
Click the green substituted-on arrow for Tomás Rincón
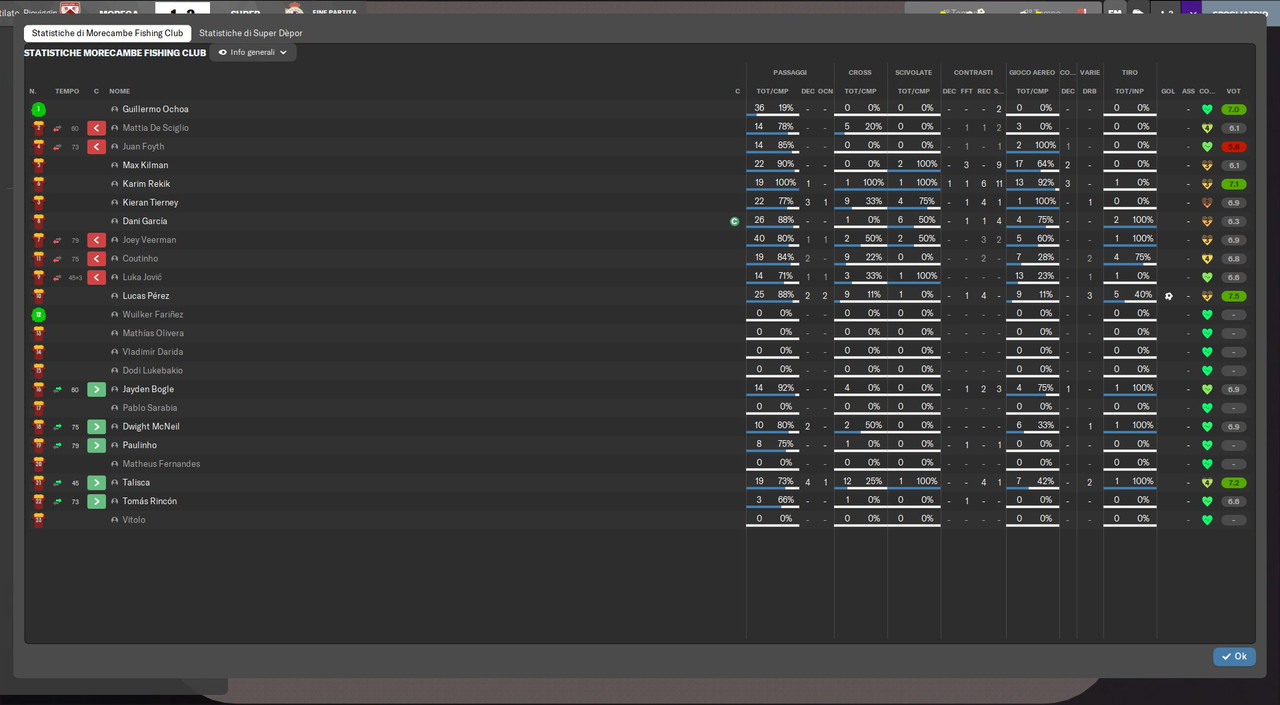tap(96, 501)
